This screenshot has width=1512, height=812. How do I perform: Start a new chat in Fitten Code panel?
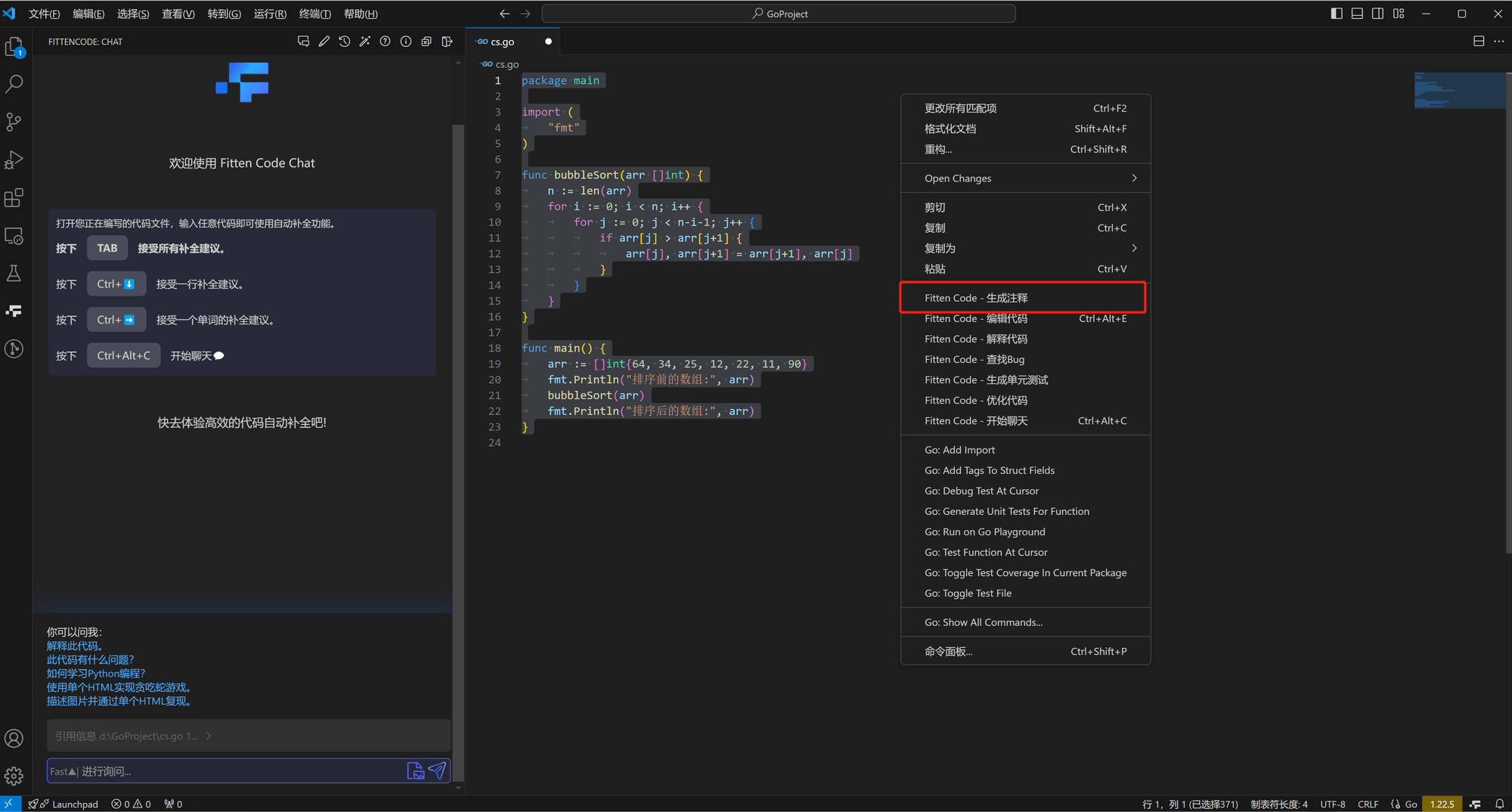[303, 42]
